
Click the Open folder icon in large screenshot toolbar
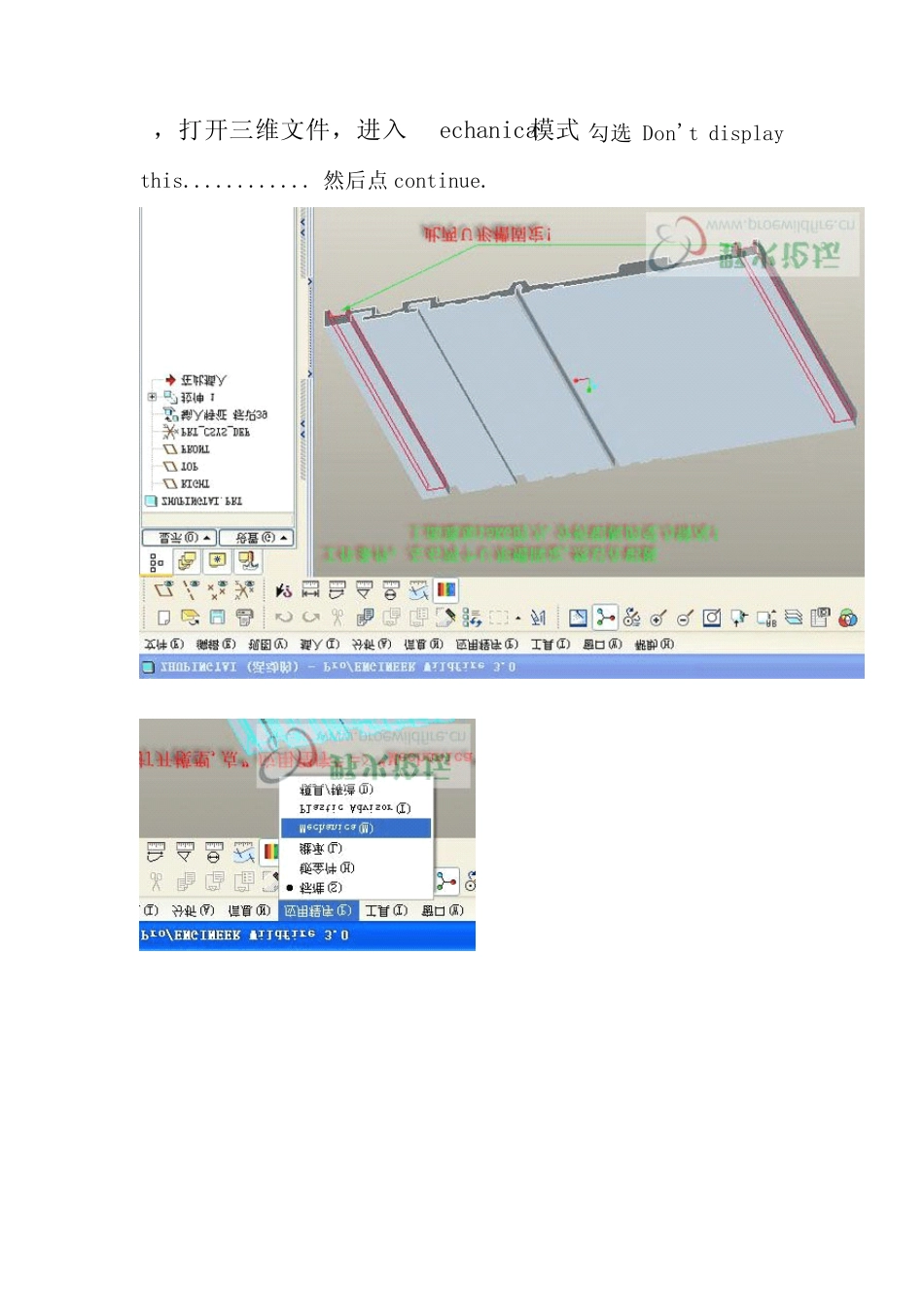(x=190, y=618)
